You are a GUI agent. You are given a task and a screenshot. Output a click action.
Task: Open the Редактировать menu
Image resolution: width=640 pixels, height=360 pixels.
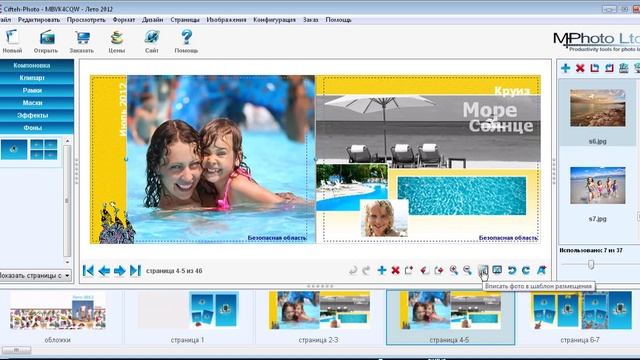click(x=39, y=20)
